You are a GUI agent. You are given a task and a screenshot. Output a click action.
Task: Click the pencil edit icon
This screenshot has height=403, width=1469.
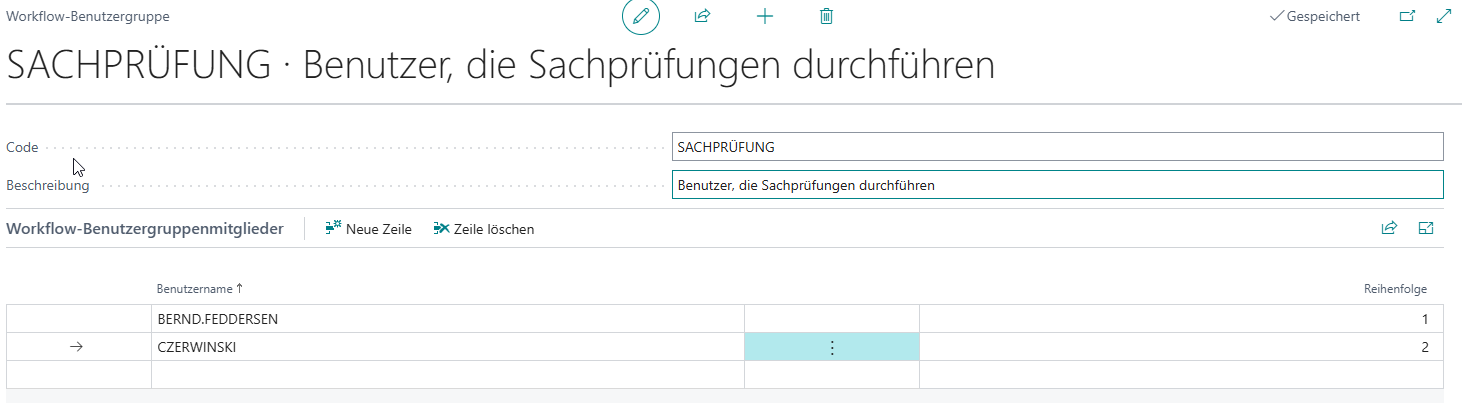coord(641,16)
